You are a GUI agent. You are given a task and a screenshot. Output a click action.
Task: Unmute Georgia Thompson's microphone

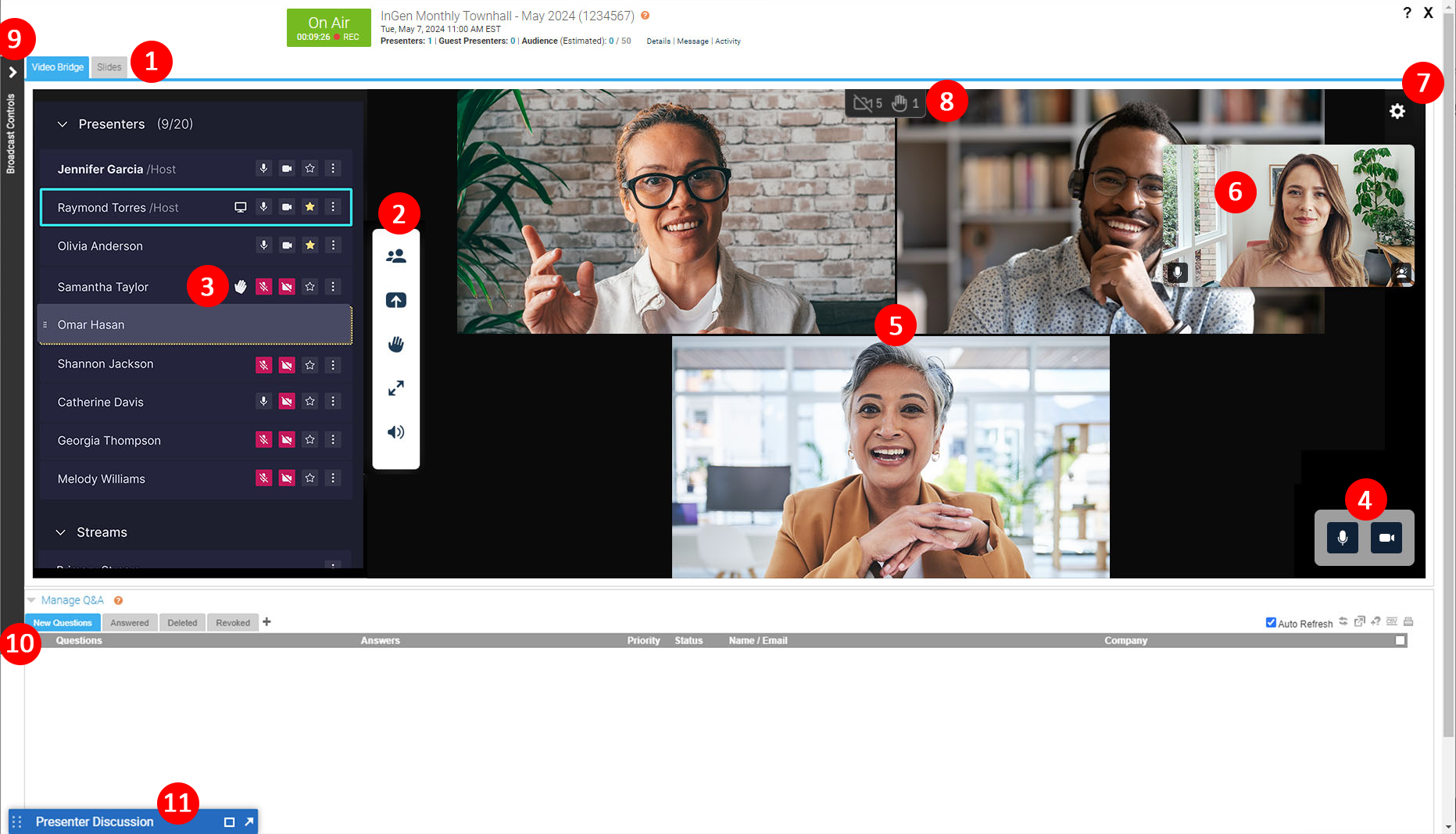click(264, 440)
